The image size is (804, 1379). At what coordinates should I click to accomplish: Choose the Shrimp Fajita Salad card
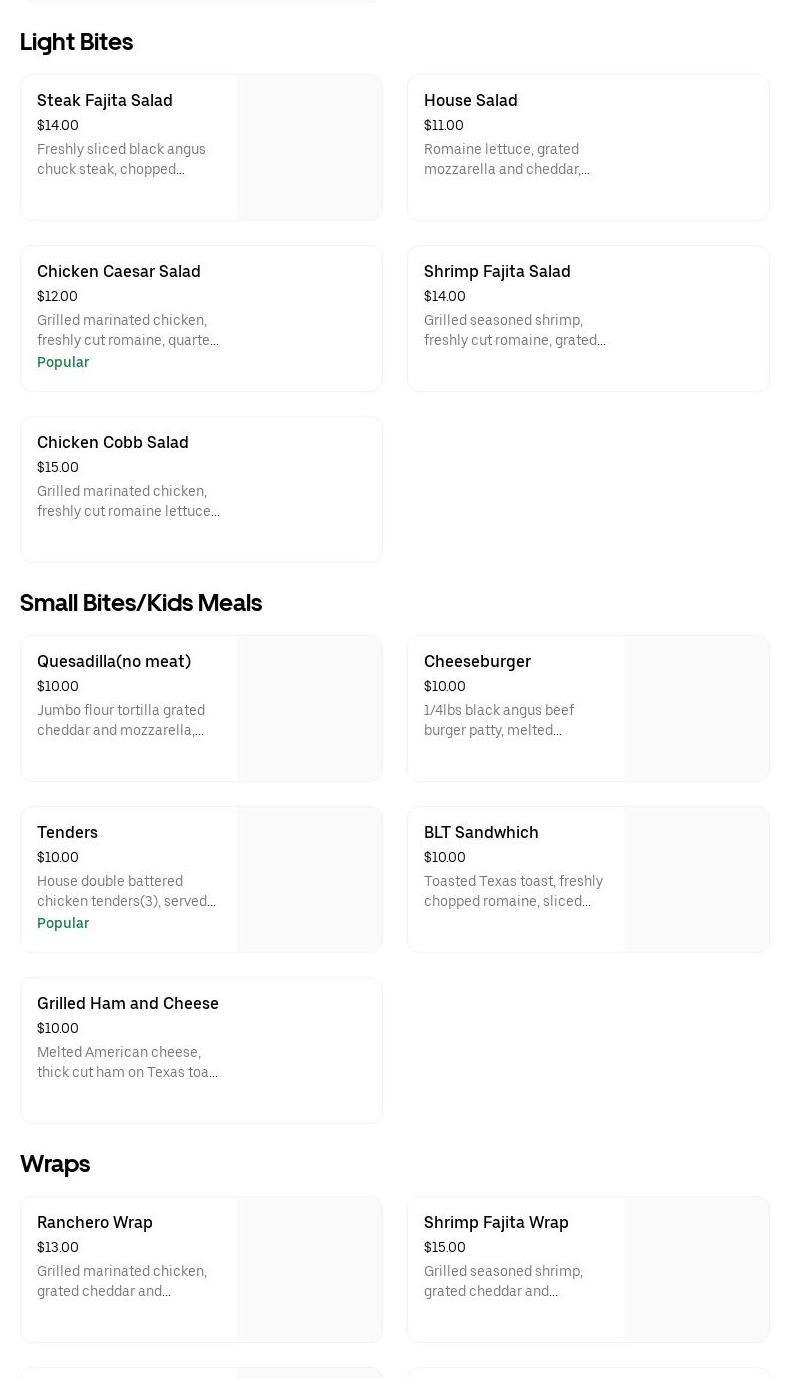click(588, 318)
